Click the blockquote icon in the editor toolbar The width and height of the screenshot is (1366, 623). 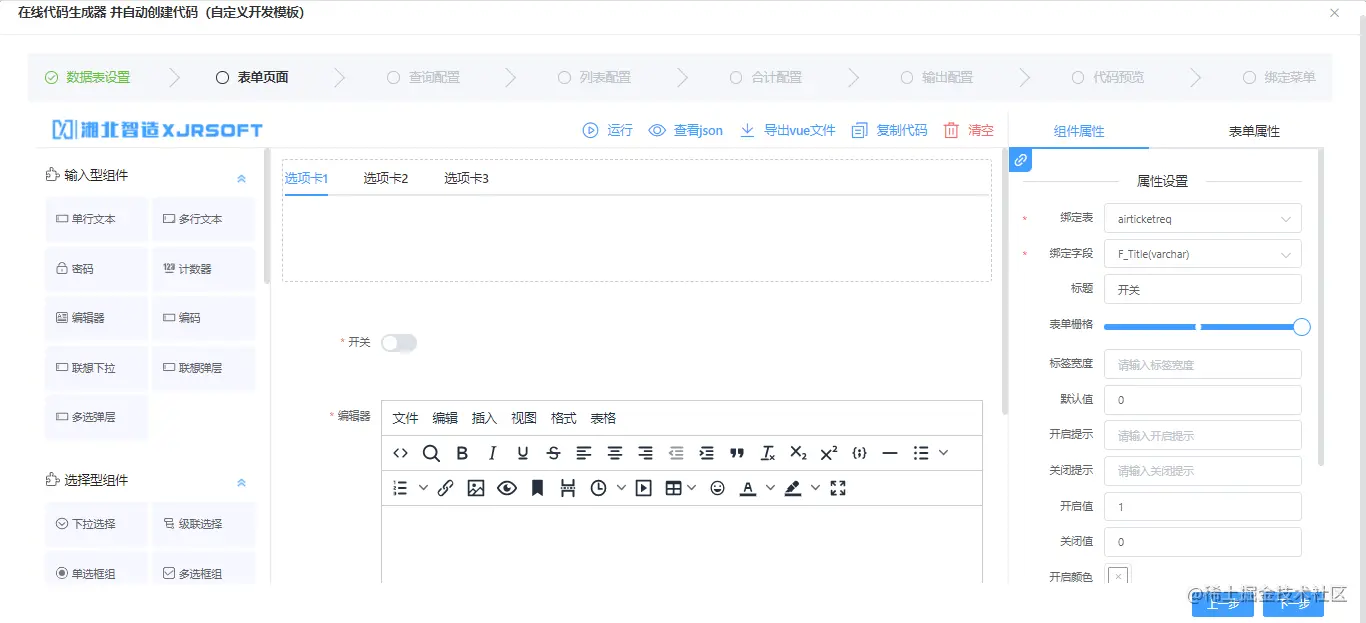tap(737, 452)
